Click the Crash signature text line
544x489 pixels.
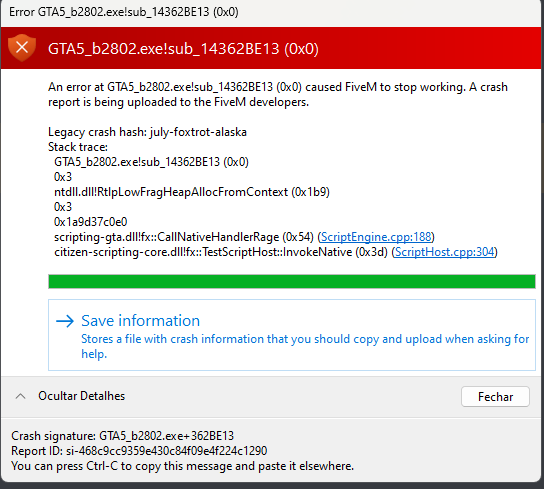pyautogui.click(x=122, y=436)
